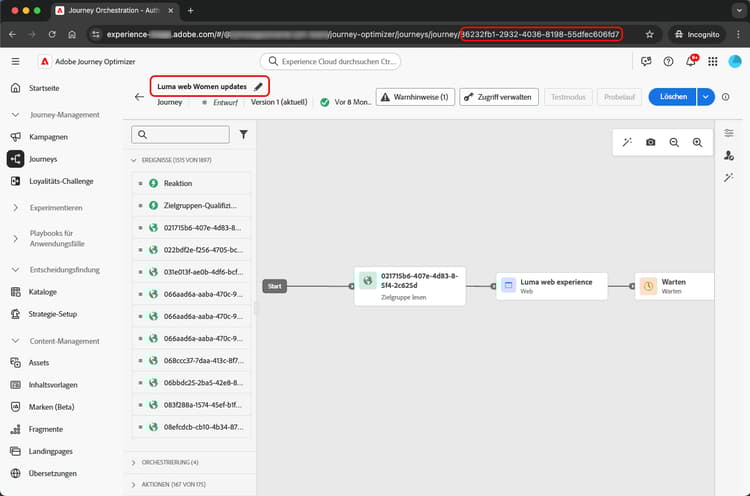750x496 pixels.
Task: Take a canvas snapshot with camera icon
Action: [x=651, y=142]
